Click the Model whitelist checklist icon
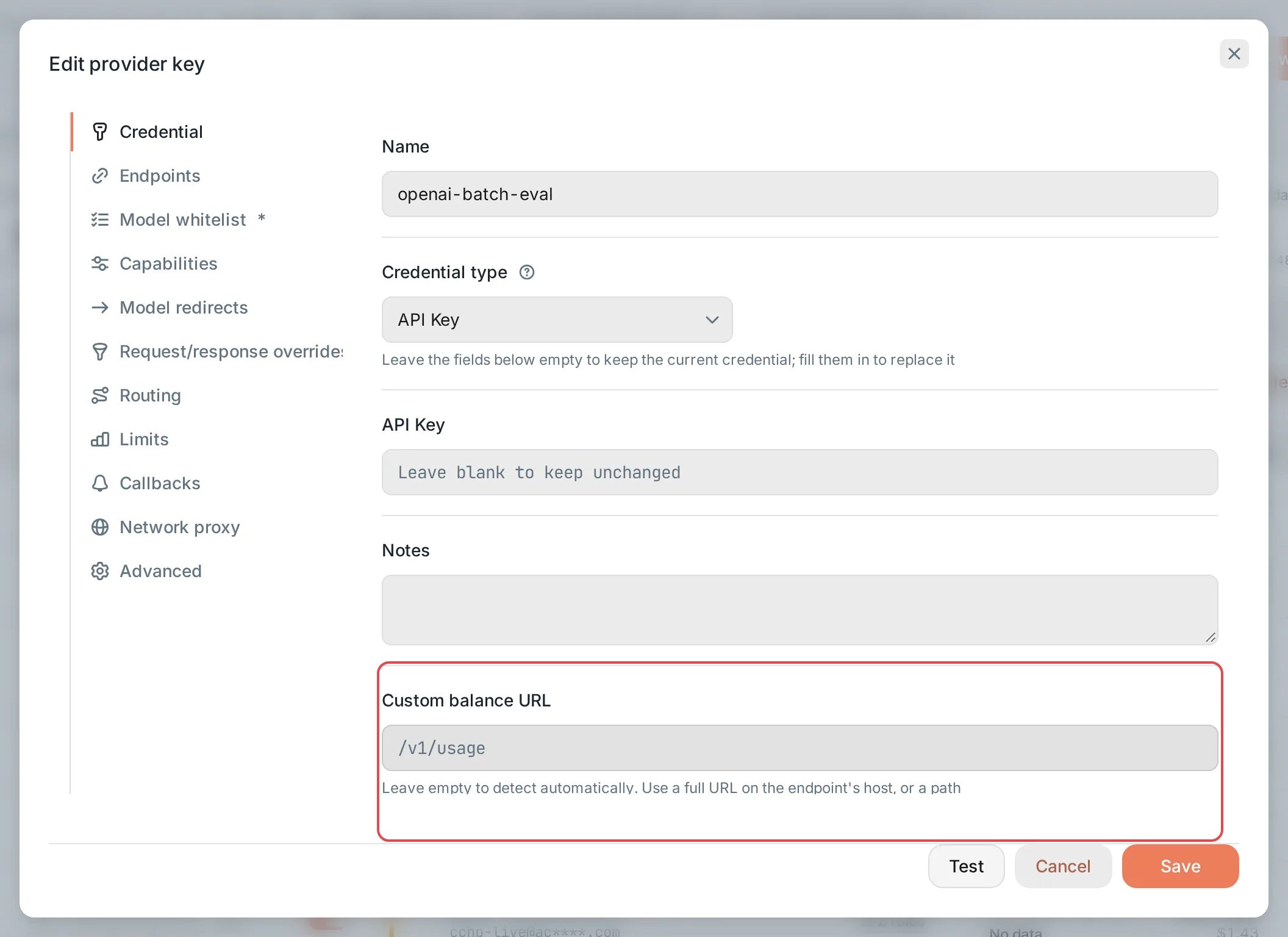Screen dimensions: 1288x937 point(100,220)
